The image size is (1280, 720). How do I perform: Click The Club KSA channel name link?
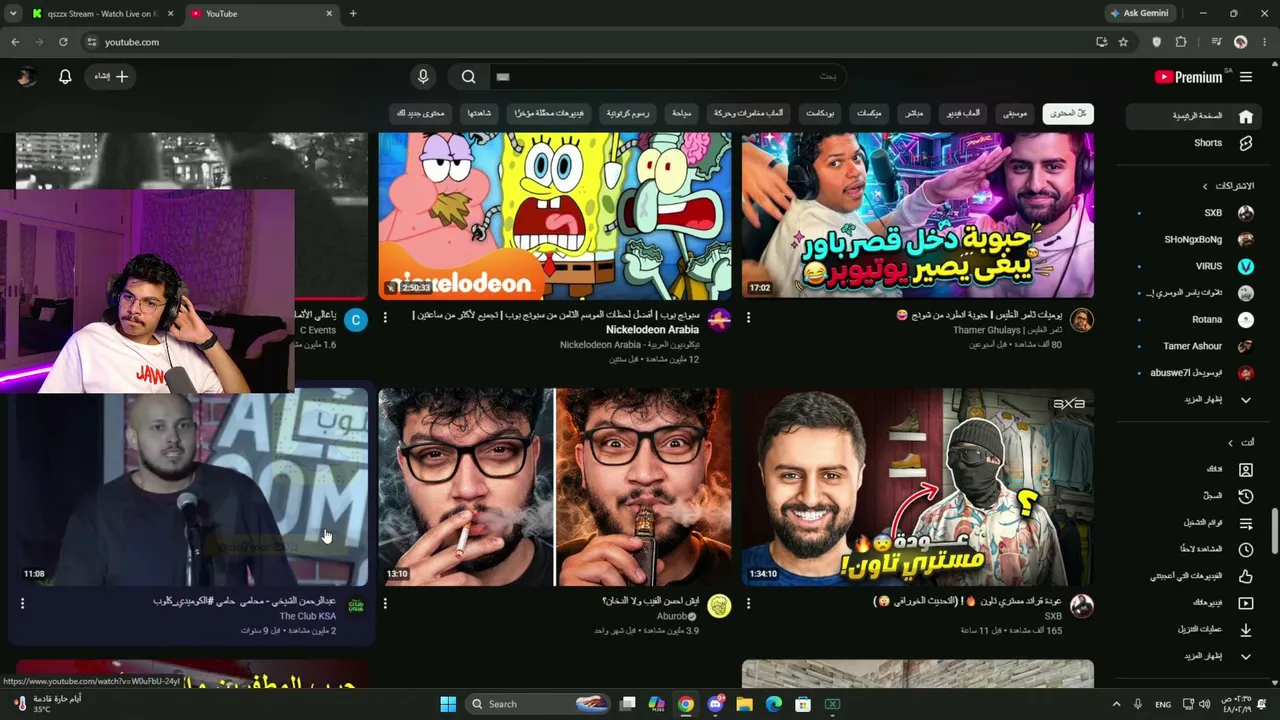308,617
